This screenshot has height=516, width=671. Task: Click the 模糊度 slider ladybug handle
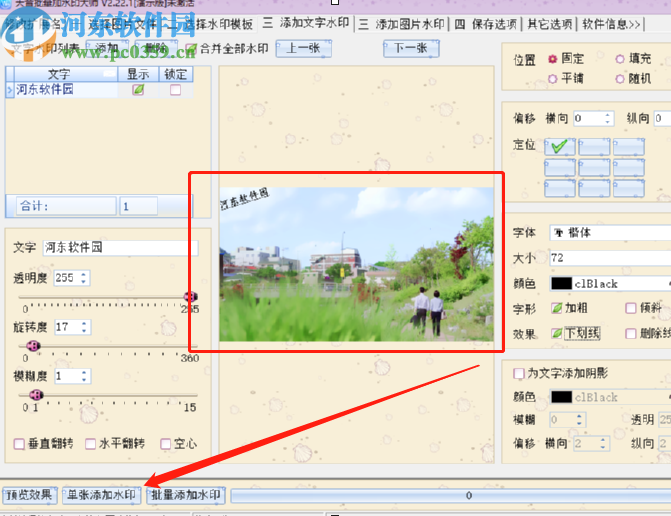pyautogui.click(x=36, y=395)
